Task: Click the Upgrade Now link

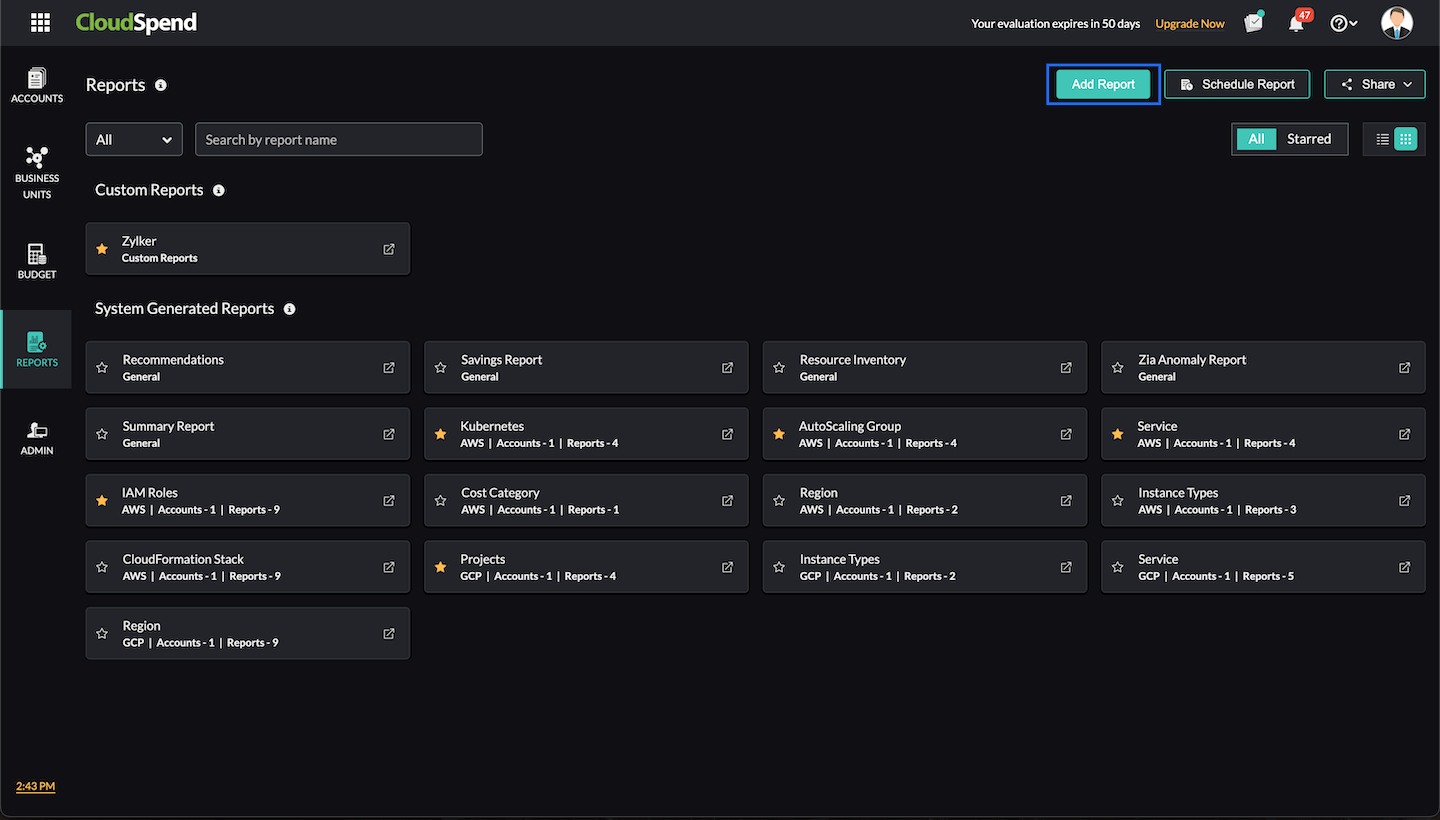Action: tap(1189, 24)
